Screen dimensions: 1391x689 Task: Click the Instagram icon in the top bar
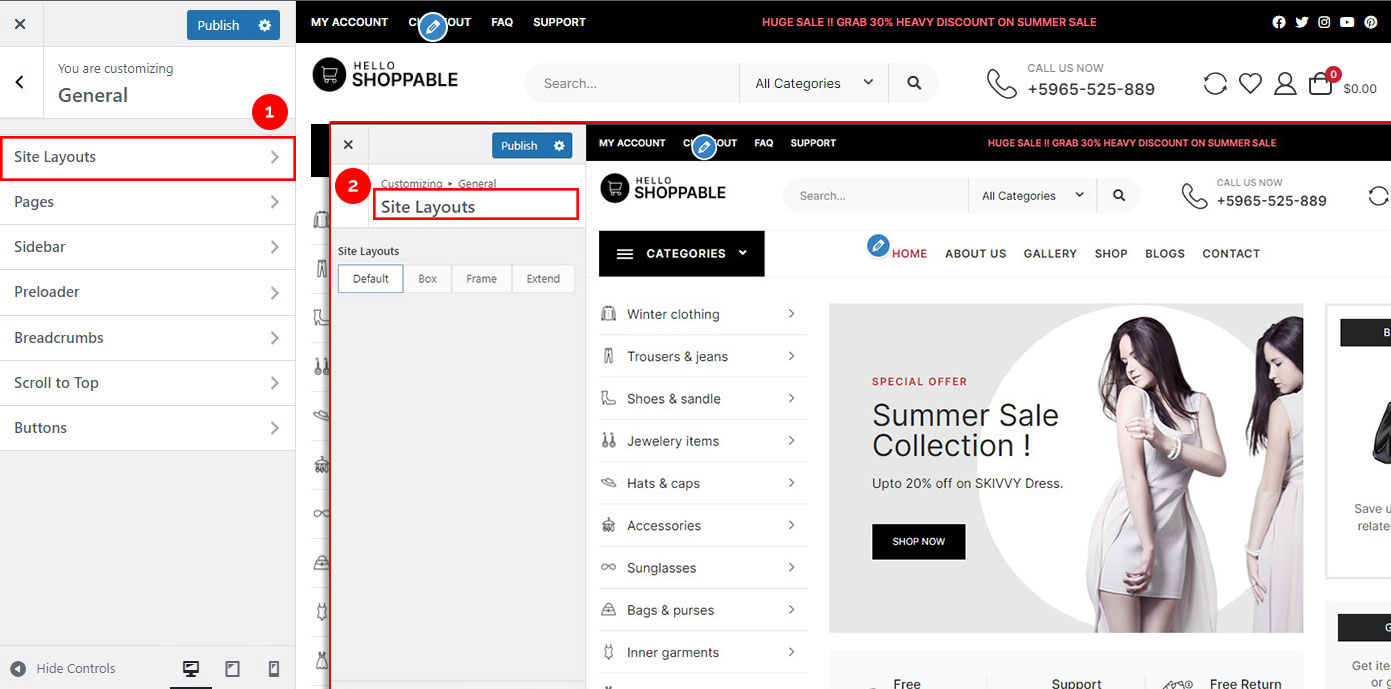point(1324,21)
